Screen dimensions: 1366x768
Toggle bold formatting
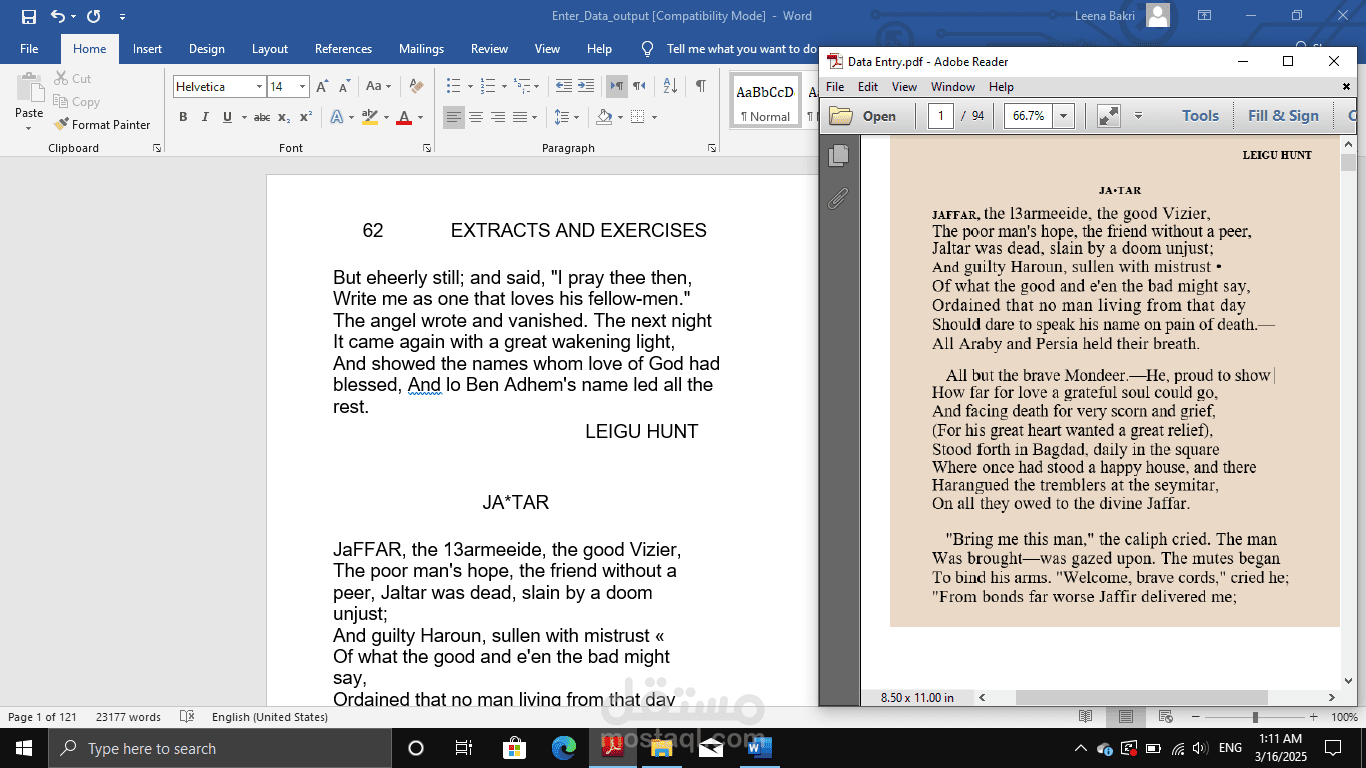183,117
